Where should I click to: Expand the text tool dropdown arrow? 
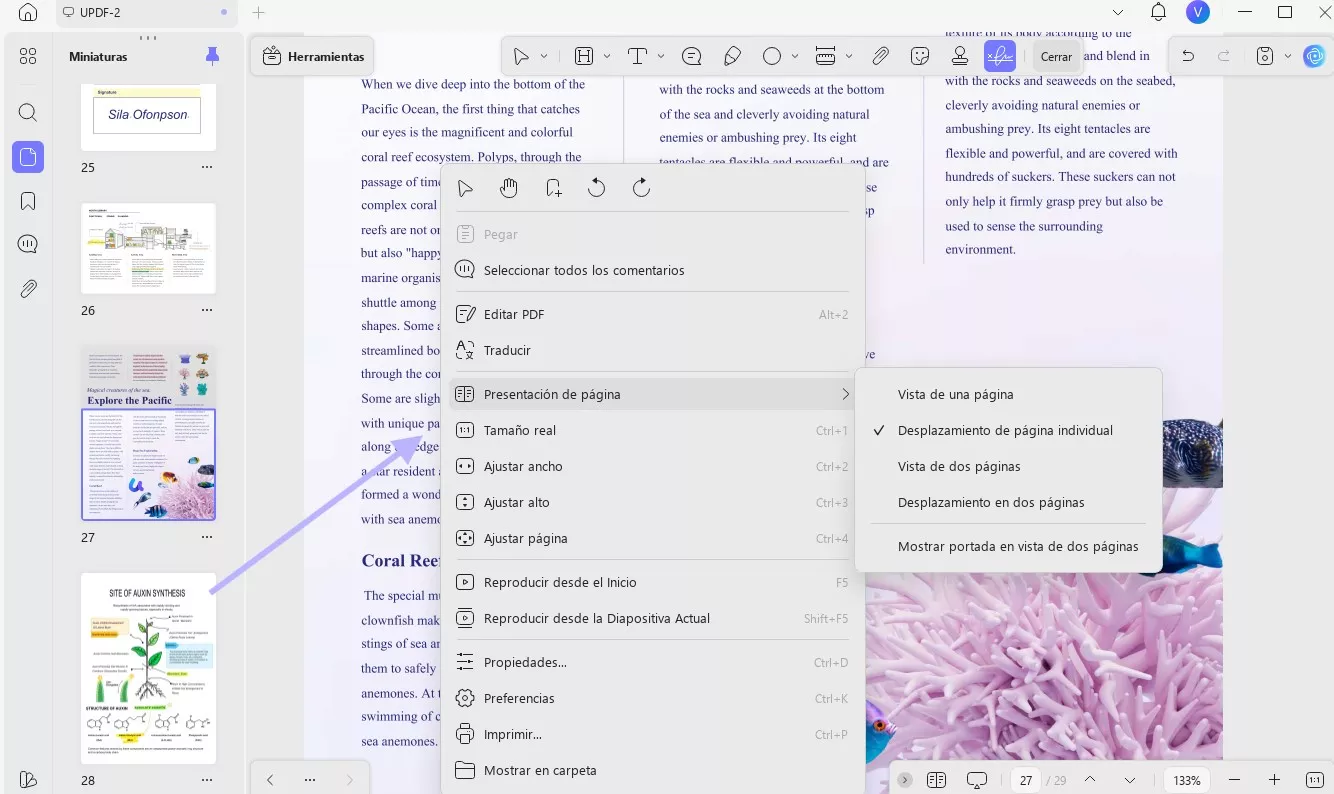tap(660, 56)
